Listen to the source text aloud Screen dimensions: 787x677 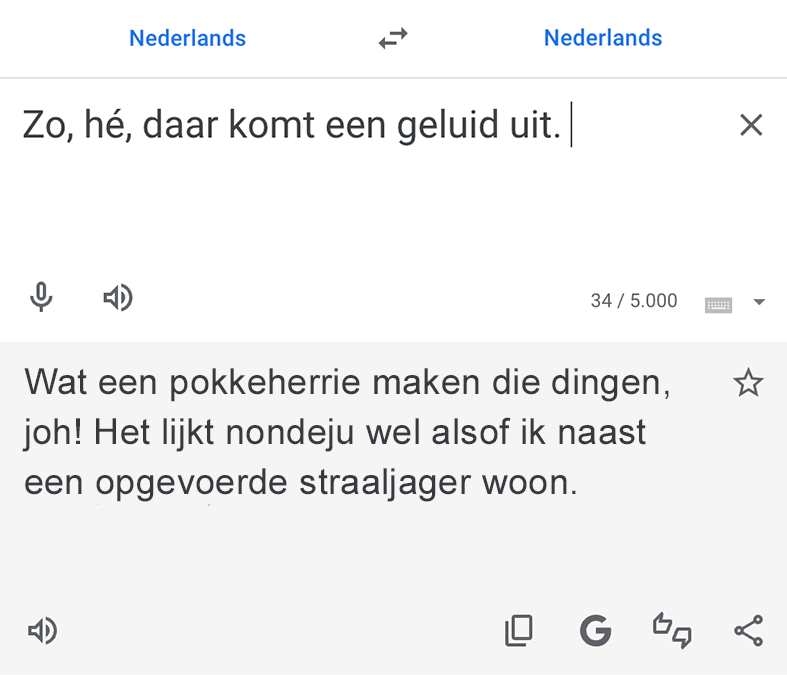[118, 297]
